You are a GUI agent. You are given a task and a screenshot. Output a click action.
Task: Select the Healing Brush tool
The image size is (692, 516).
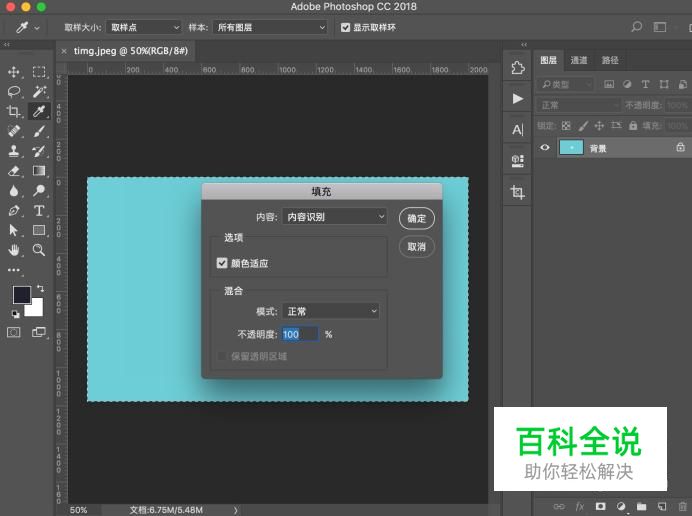coord(14,131)
